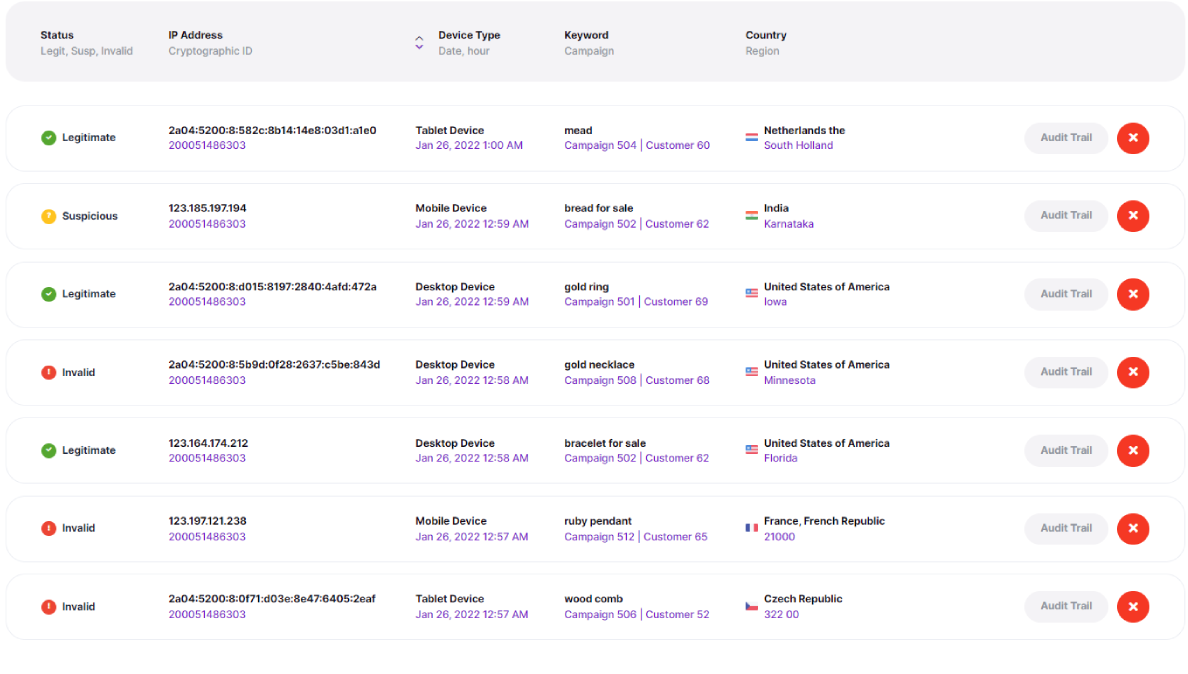Screen dimensions: 1188x674
Task: Click Keyword column header
Action: point(586,35)
